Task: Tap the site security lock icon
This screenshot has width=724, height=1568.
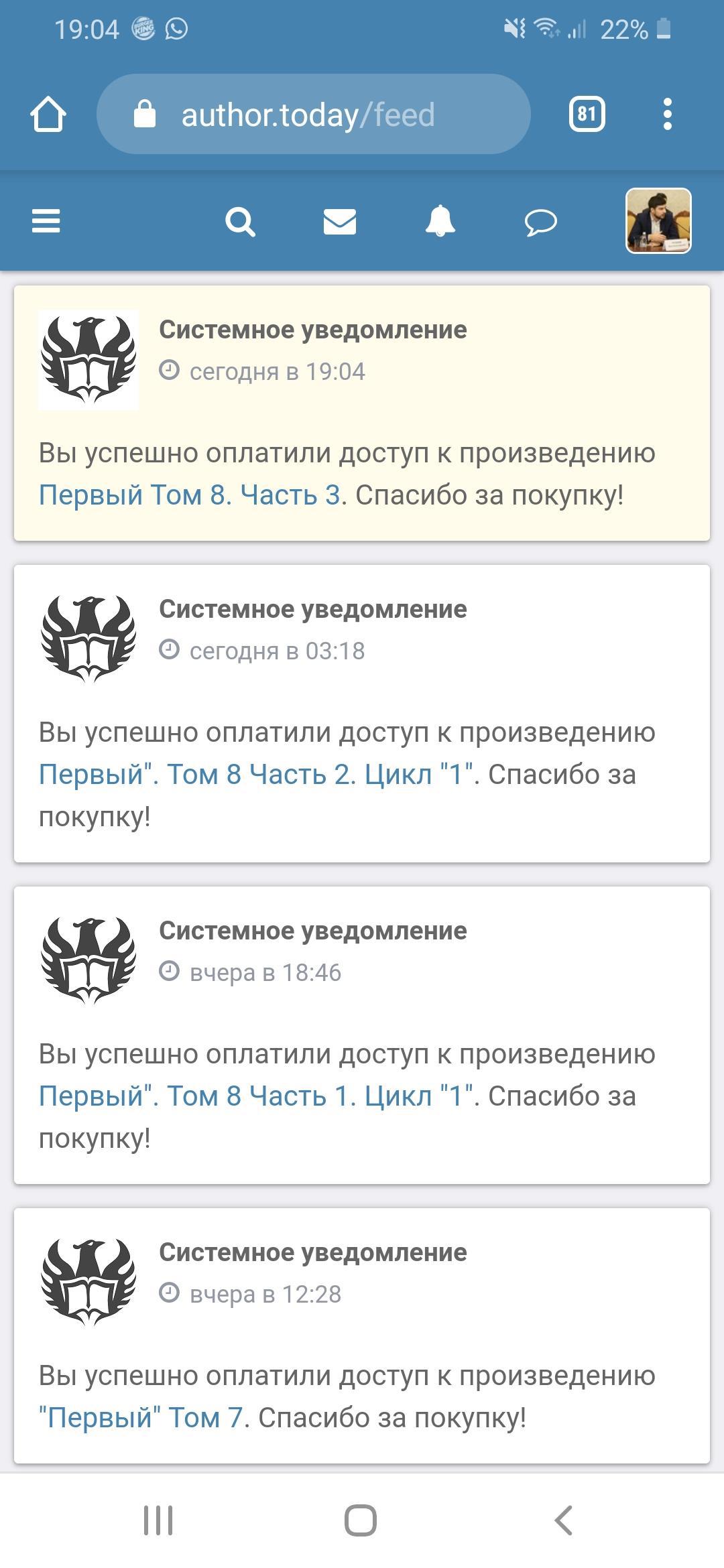Action: [x=145, y=115]
